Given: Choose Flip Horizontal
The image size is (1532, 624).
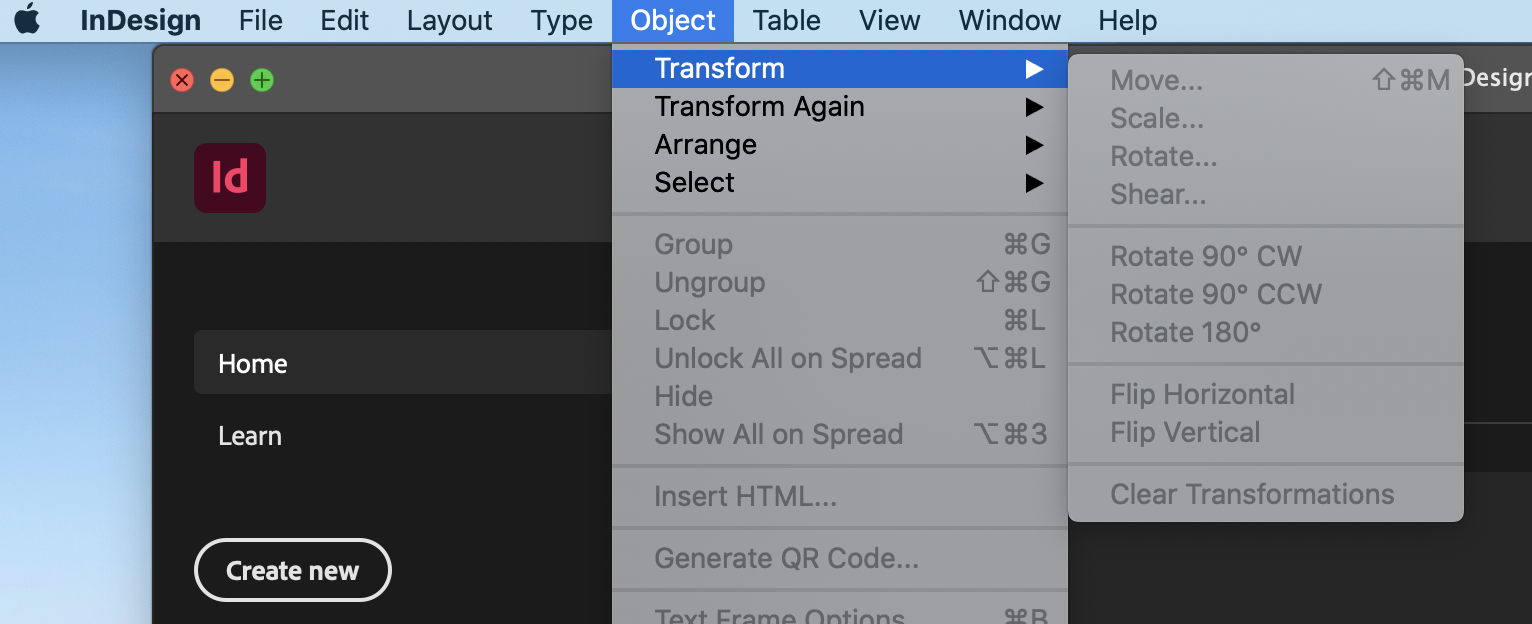Looking at the screenshot, I should [x=1202, y=394].
